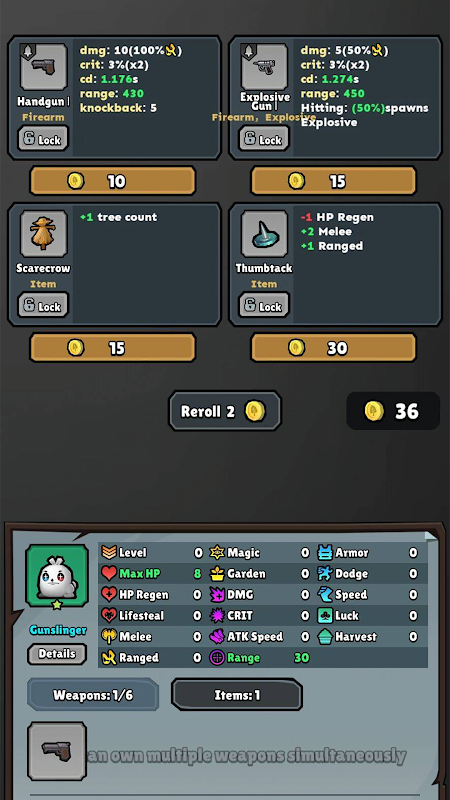
Task: Open the Gunslinger Details
Action: [x=57, y=654]
